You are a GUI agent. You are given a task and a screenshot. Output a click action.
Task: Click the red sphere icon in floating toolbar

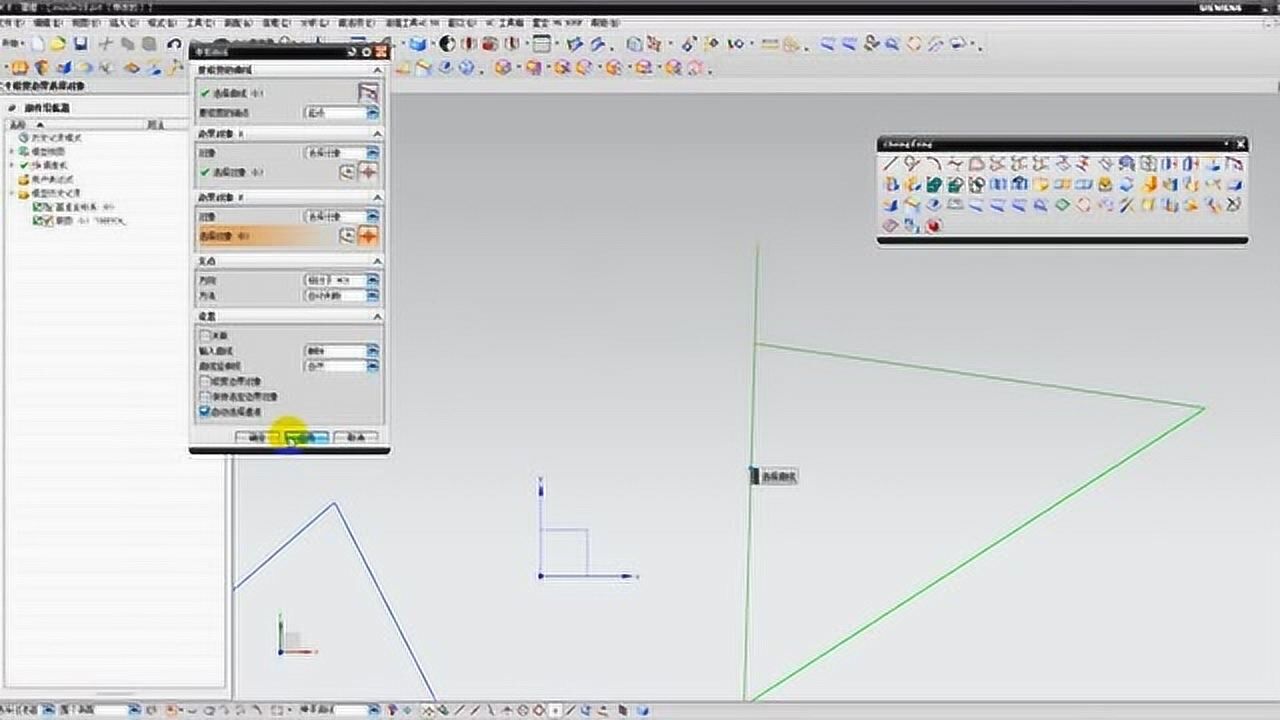(x=933, y=226)
